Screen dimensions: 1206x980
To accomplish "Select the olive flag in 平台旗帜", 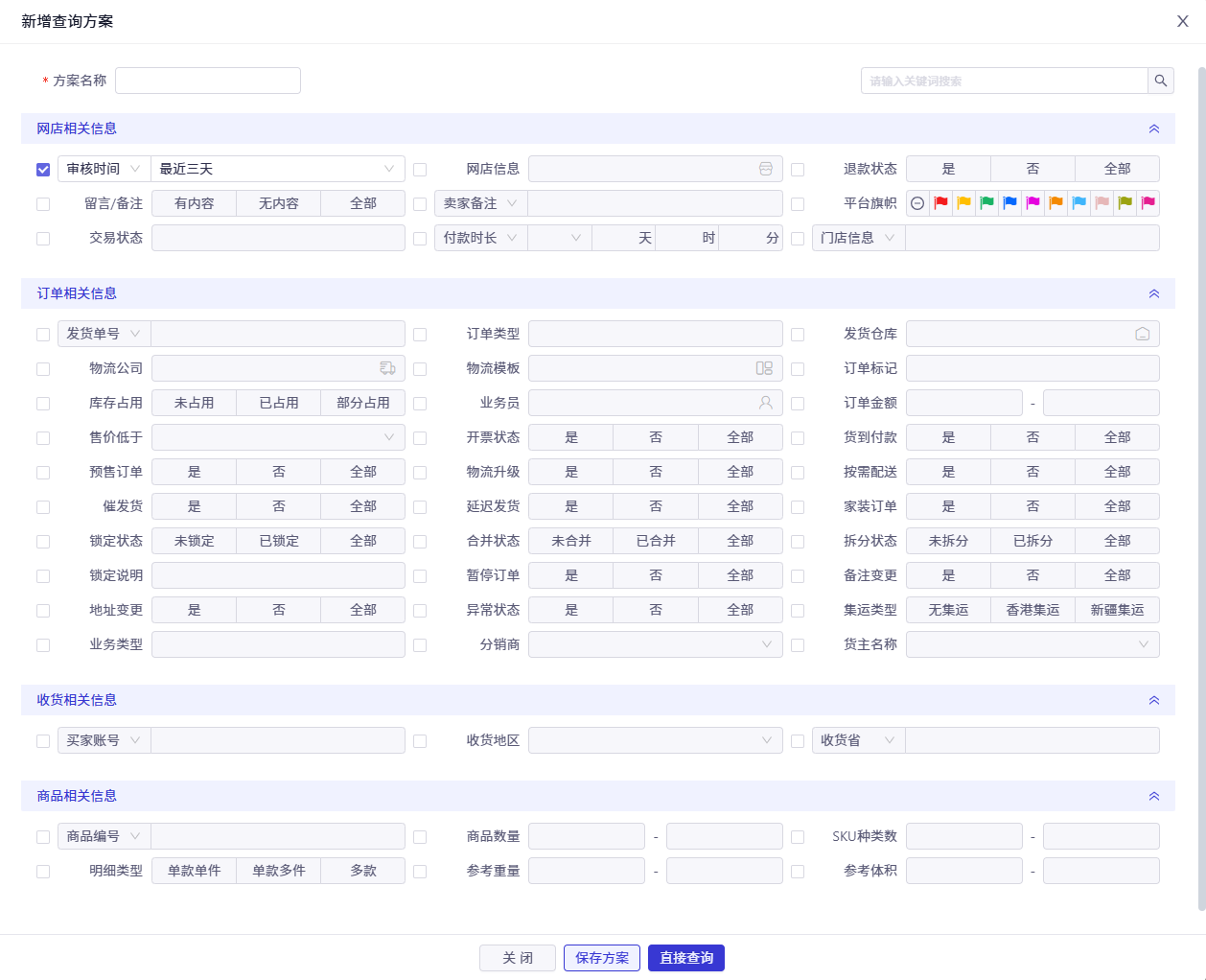I will click(x=1125, y=203).
